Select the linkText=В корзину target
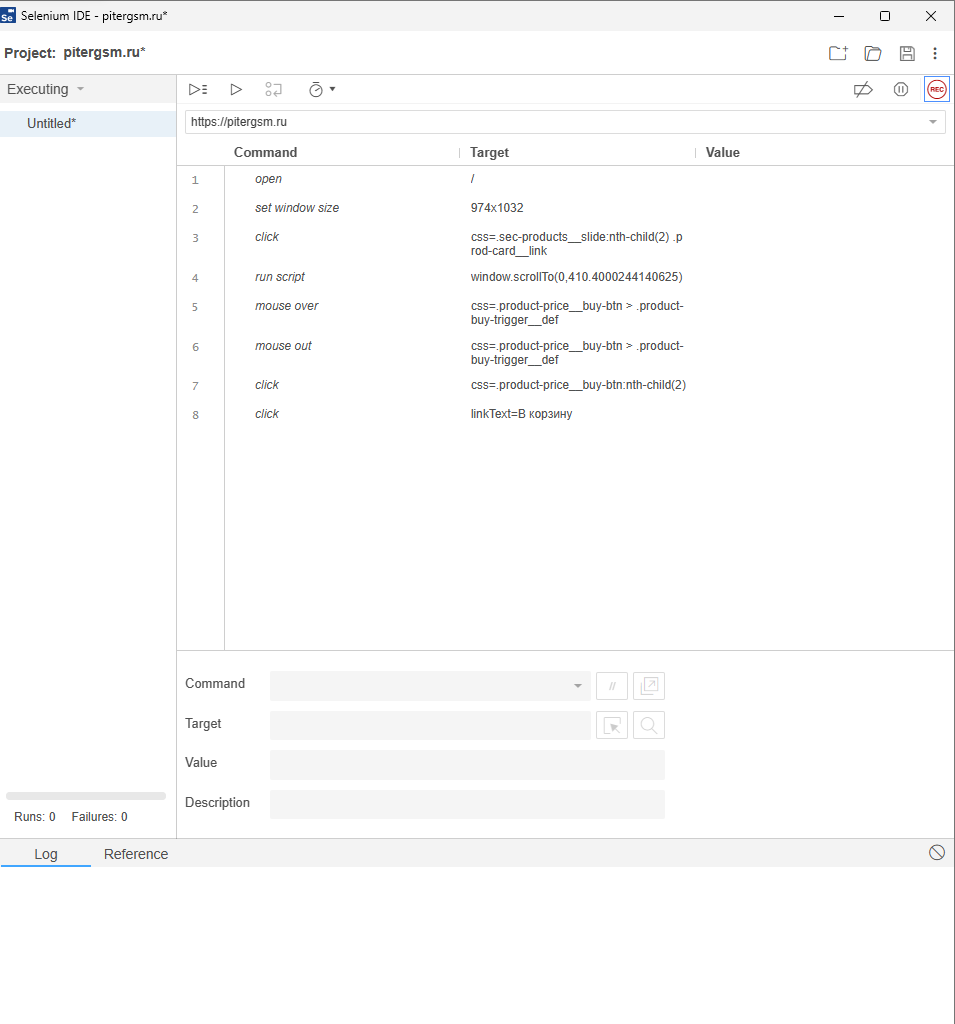The height and width of the screenshot is (1024, 955). coord(521,414)
